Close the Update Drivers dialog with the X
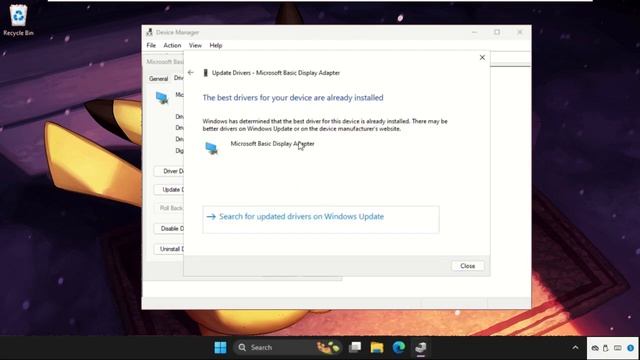This screenshot has width=640, height=360. click(482, 58)
